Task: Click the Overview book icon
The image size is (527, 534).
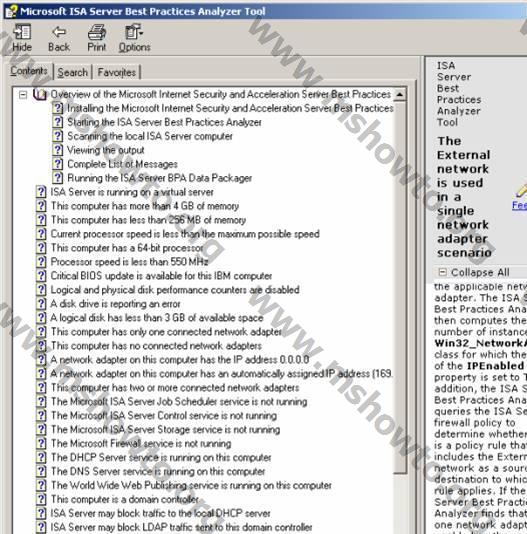Action: (x=40, y=94)
